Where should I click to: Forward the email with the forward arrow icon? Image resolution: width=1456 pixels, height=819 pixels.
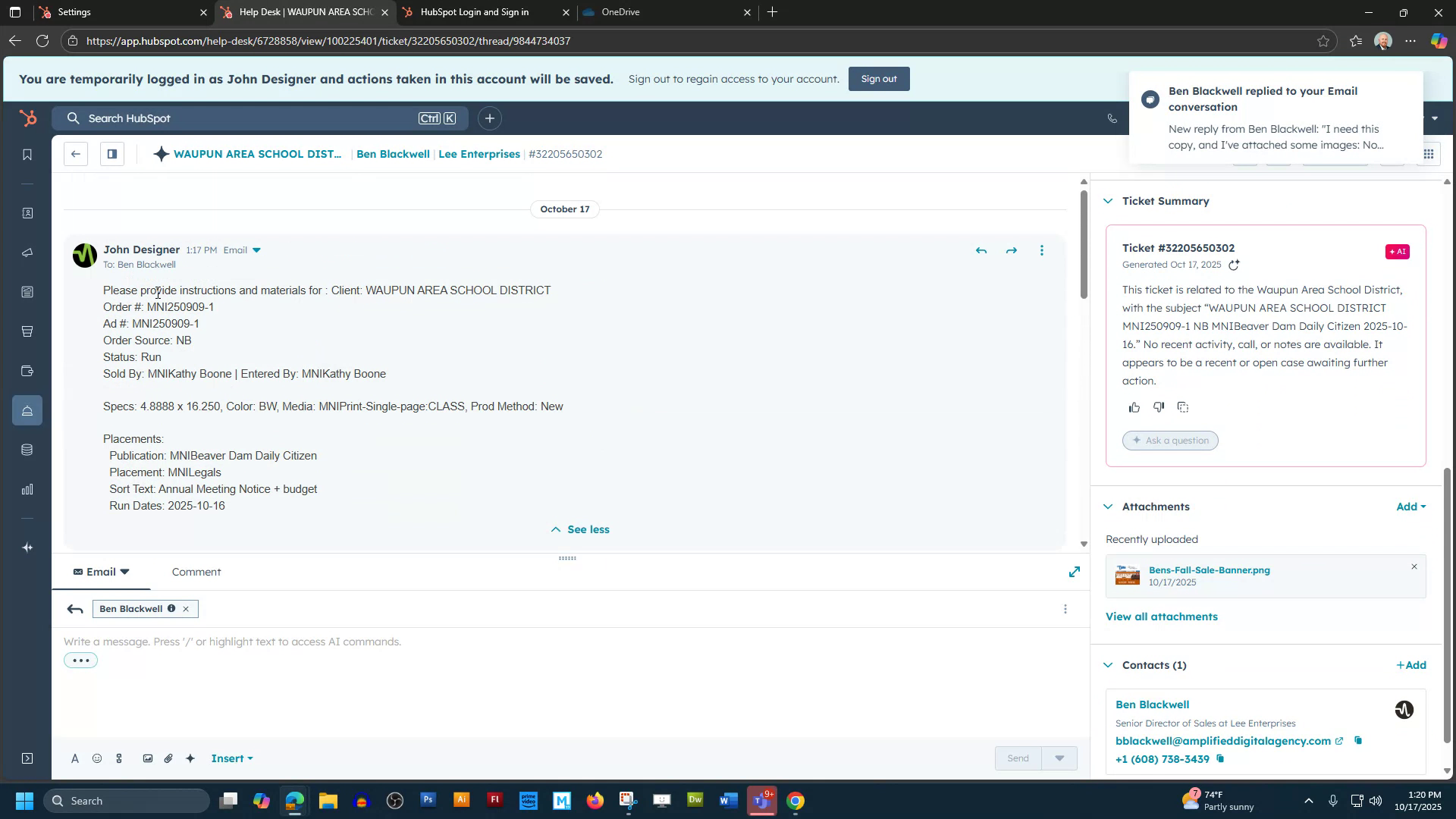point(1011,249)
